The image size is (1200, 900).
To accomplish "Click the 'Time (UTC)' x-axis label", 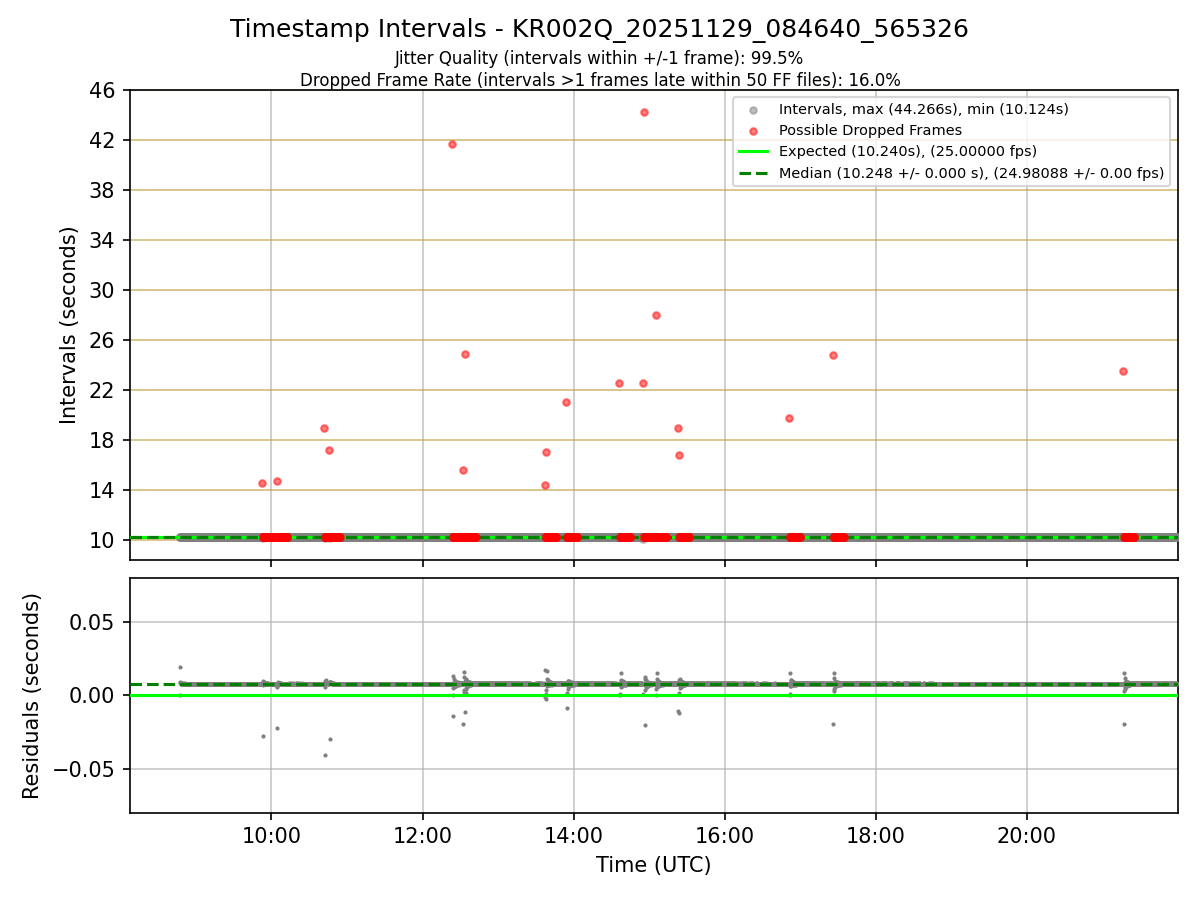I will pyautogui.click(x=653, y=865).
